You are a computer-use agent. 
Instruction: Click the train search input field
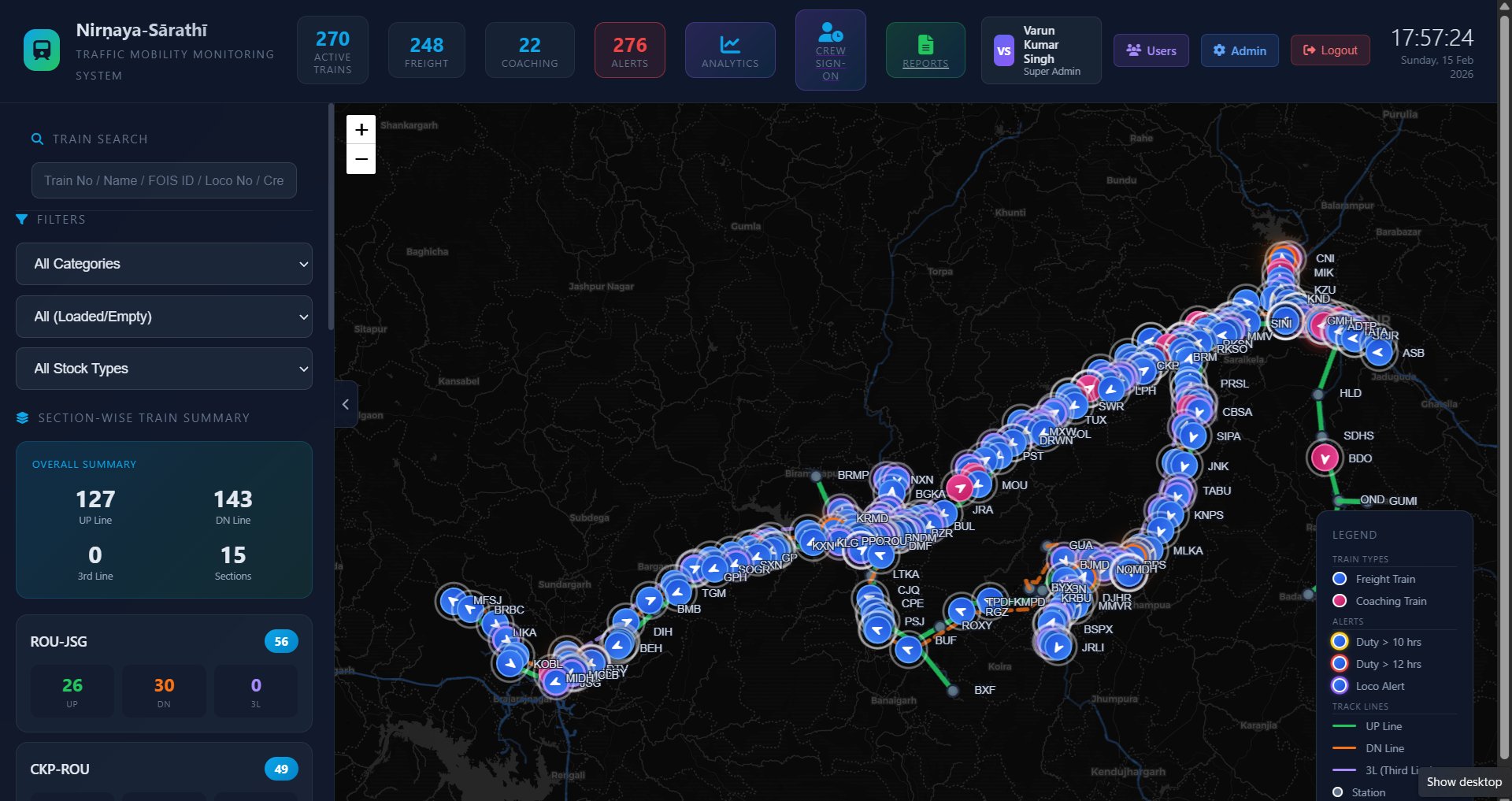(164, 180)
